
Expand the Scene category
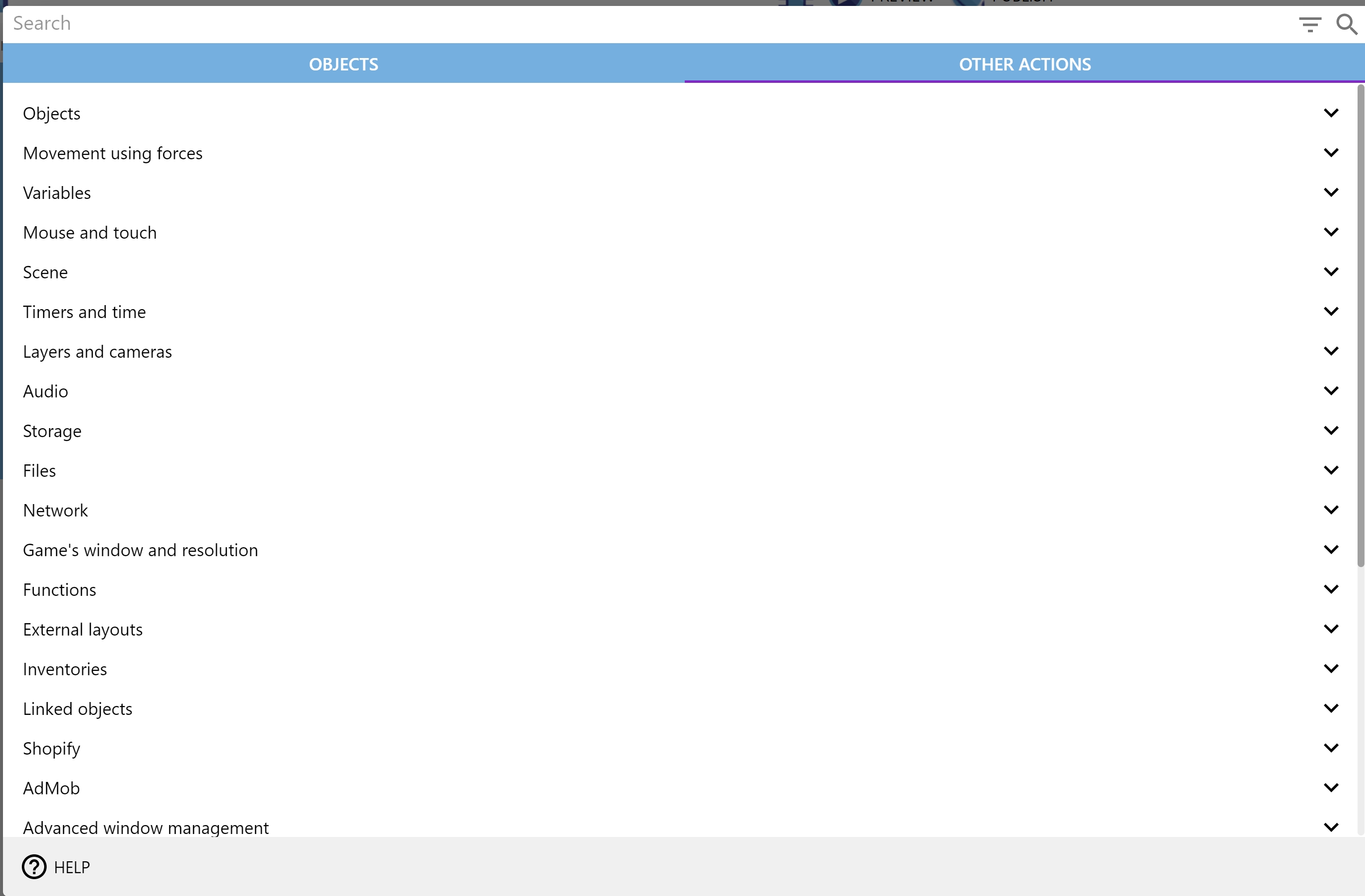coord(1332,271)
